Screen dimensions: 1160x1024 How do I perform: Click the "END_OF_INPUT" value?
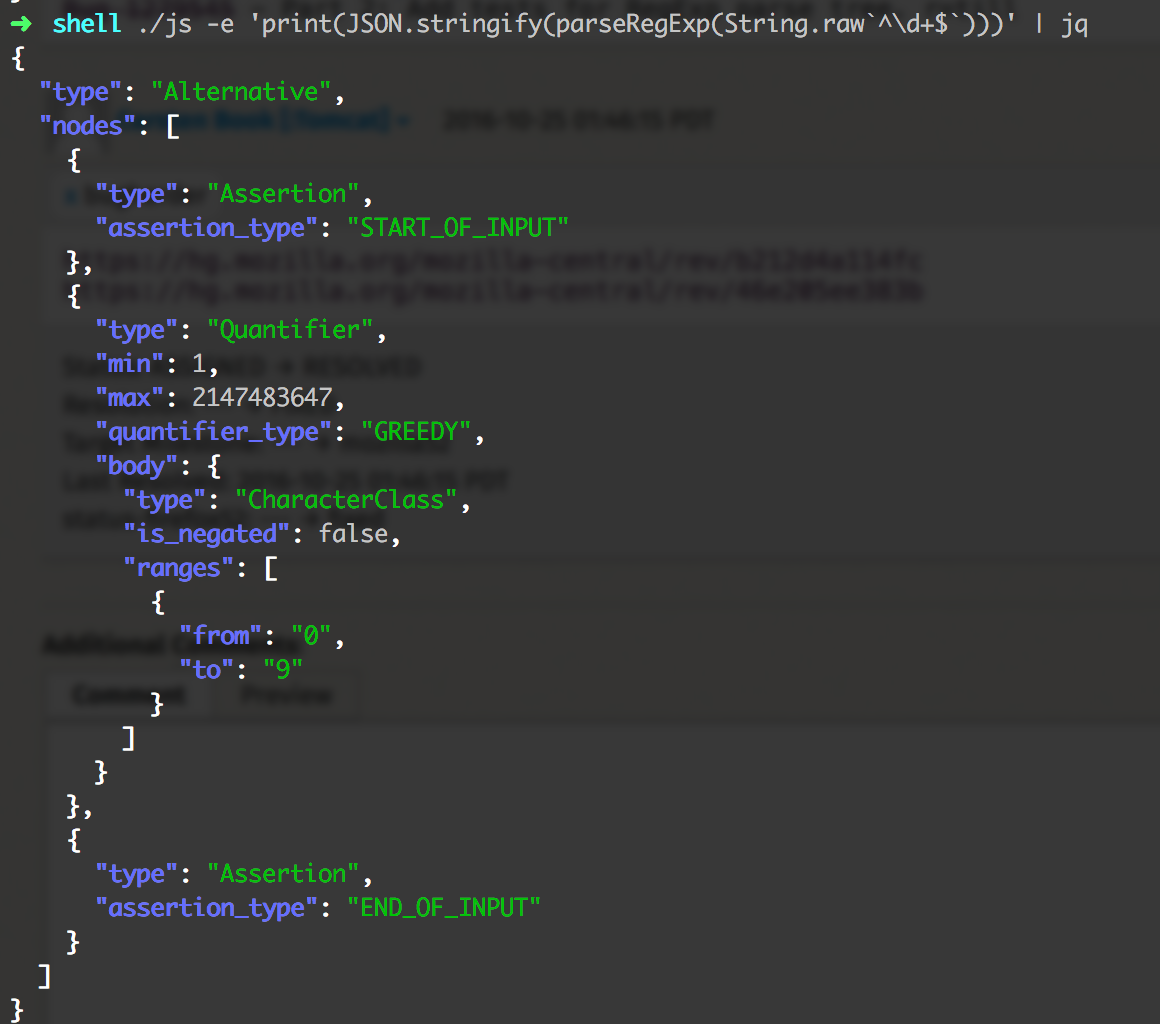(444, 909)
